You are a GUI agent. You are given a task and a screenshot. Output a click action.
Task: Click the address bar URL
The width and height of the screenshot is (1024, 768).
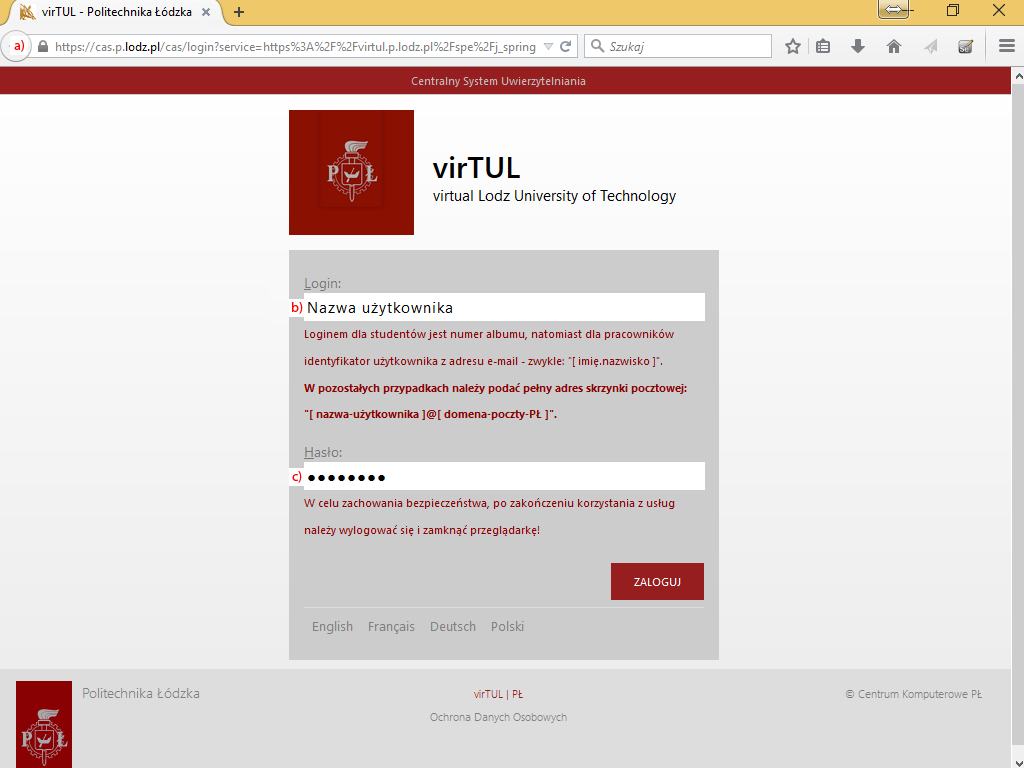[295, 47]
